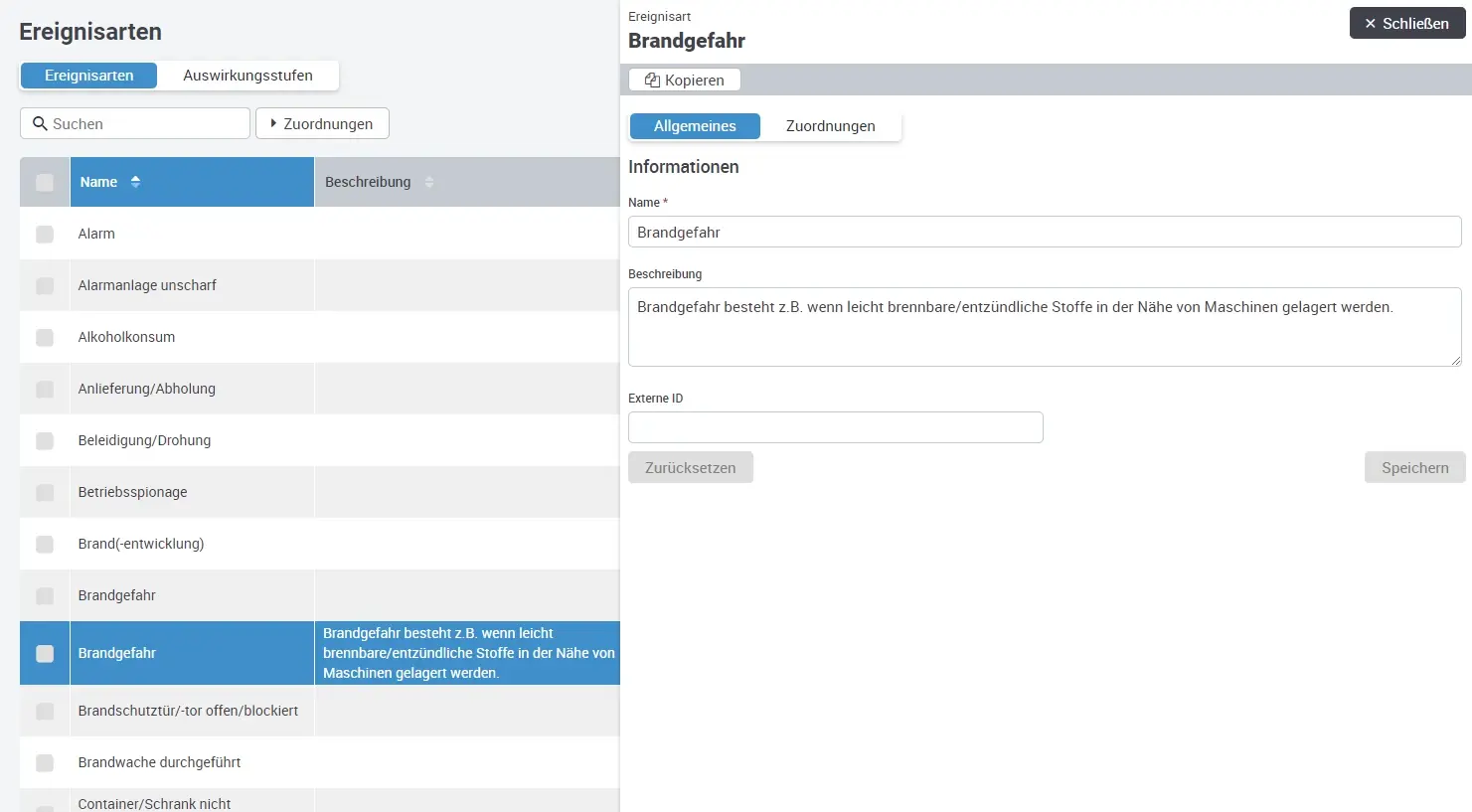Click into the Name field containing Brandgefahr
1472x812 pixels.
(1044, 233)
